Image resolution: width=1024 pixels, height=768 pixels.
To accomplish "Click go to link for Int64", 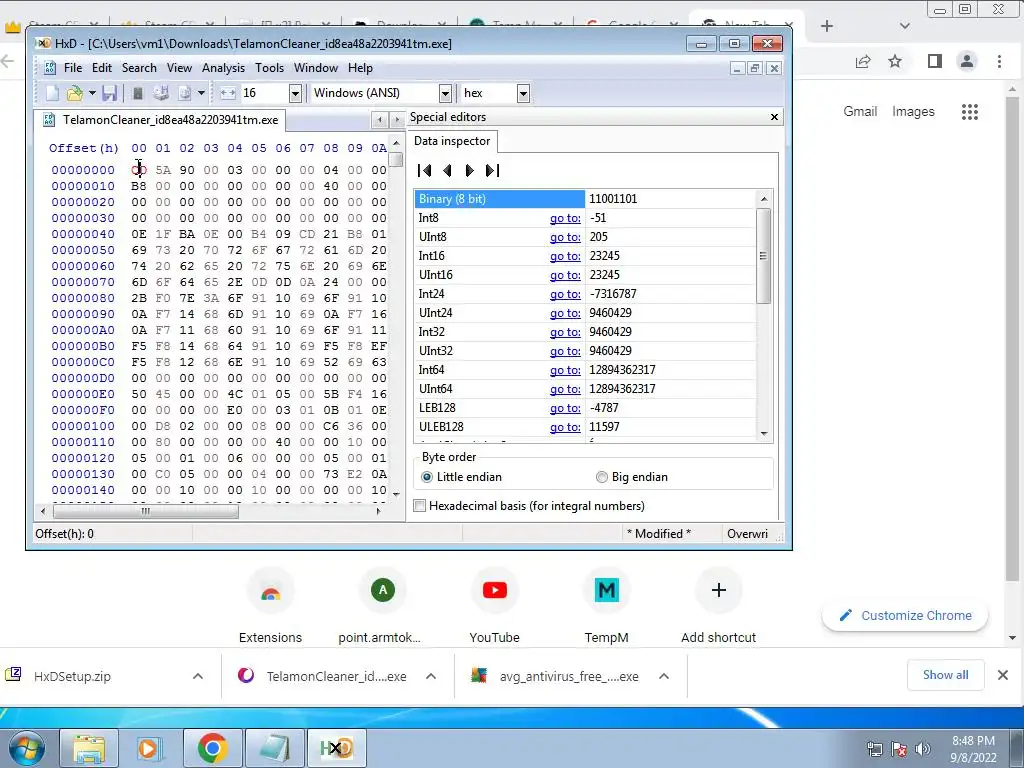I will coord(565,370).
